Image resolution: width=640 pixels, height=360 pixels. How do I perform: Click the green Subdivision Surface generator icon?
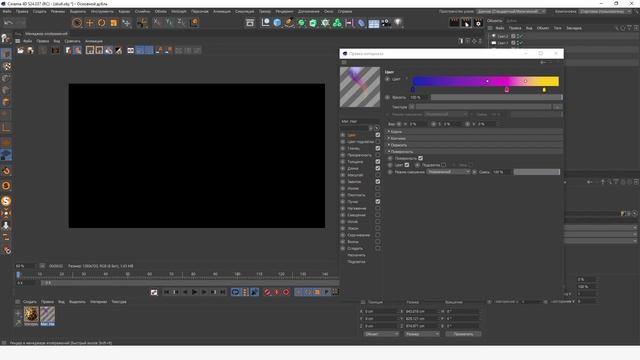click(301, 23)
